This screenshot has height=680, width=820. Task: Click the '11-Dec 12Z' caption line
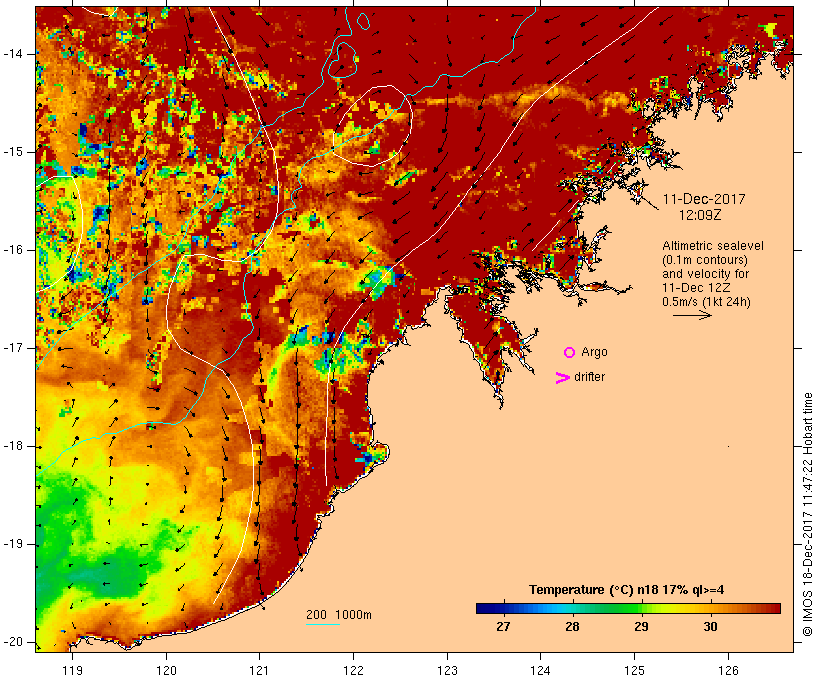point(696,288)
